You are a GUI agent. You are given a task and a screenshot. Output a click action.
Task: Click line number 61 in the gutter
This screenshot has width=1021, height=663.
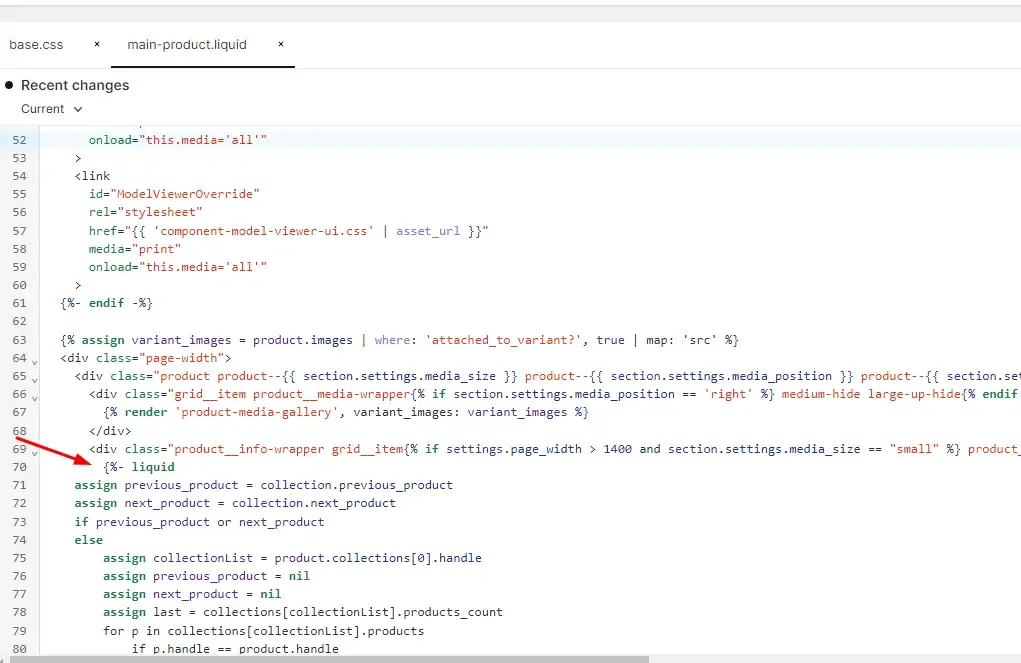tap(20, 303)
